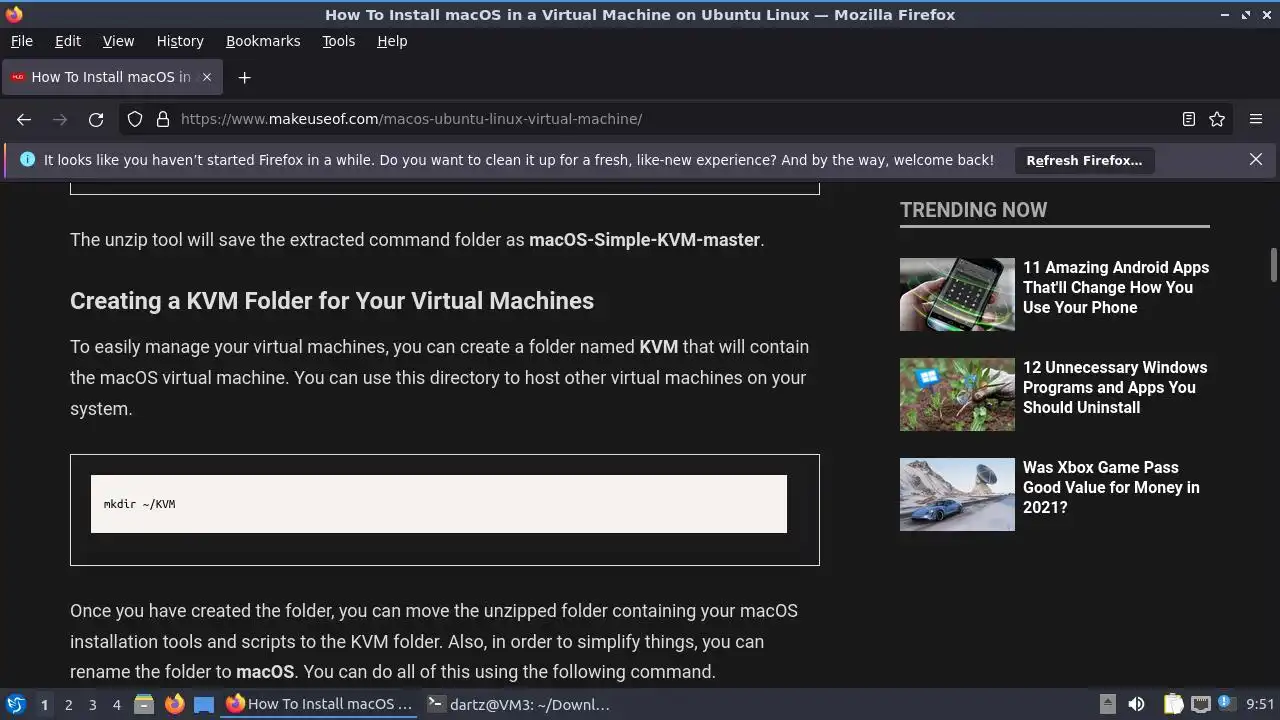This screenshot has width=1280, height=720.
Task: Launch Firefox from the taskbar quicklaunch
Action: (174, 704)
